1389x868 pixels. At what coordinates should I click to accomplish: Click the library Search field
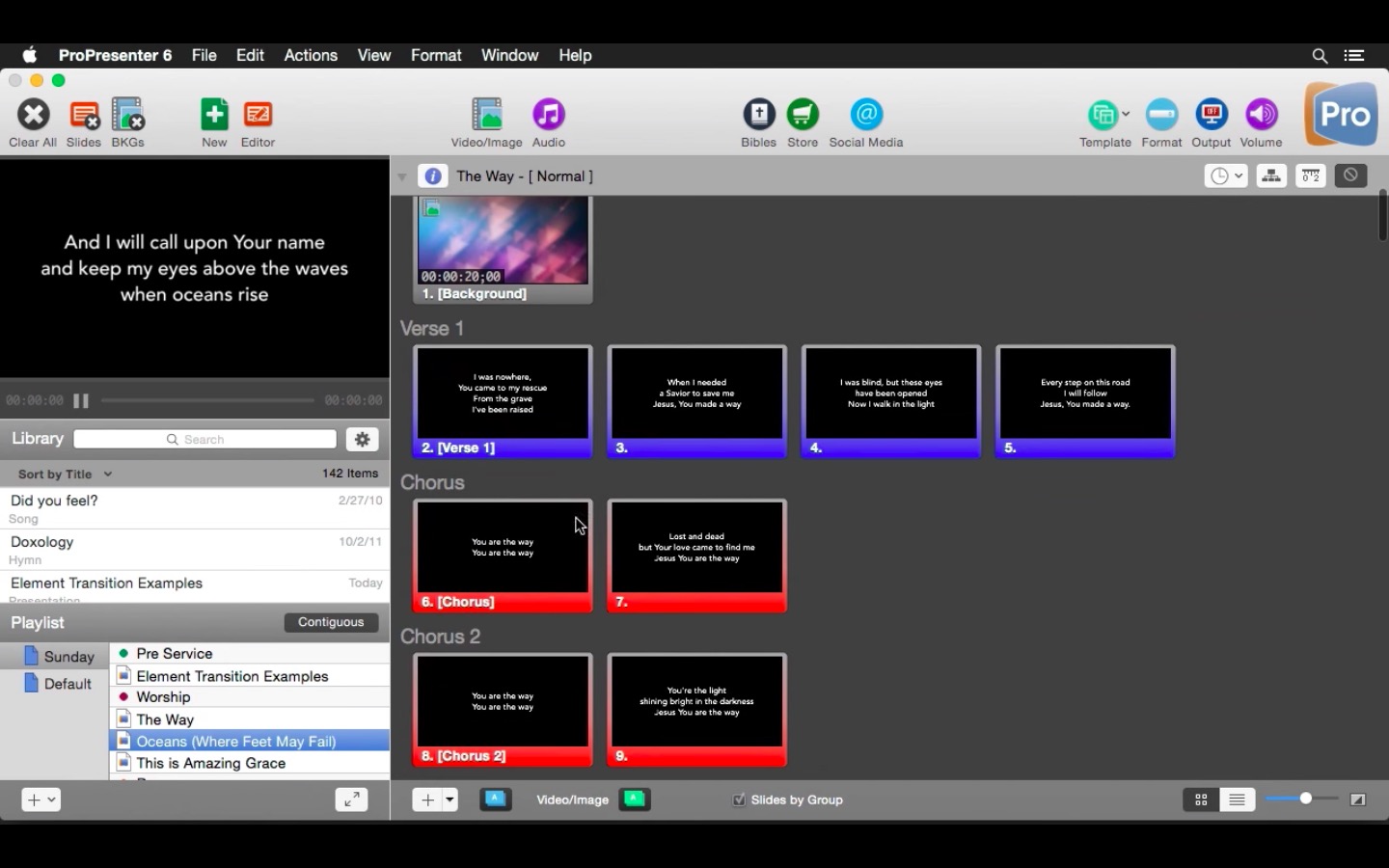pos(204,439)
